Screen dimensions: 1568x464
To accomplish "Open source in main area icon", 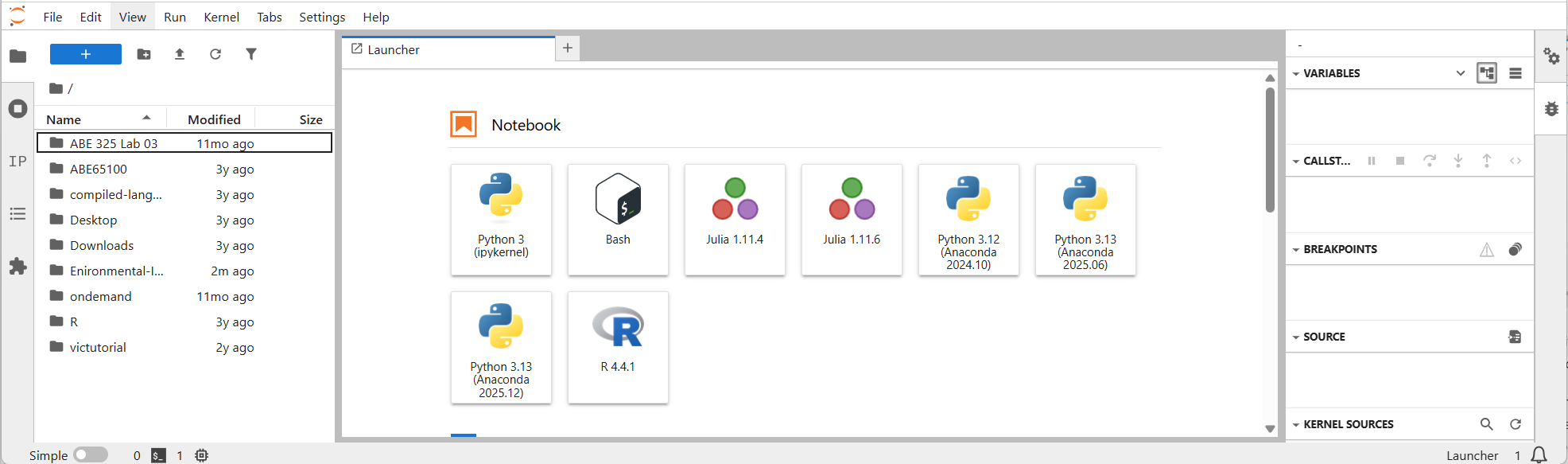I will pos(1516,337).
